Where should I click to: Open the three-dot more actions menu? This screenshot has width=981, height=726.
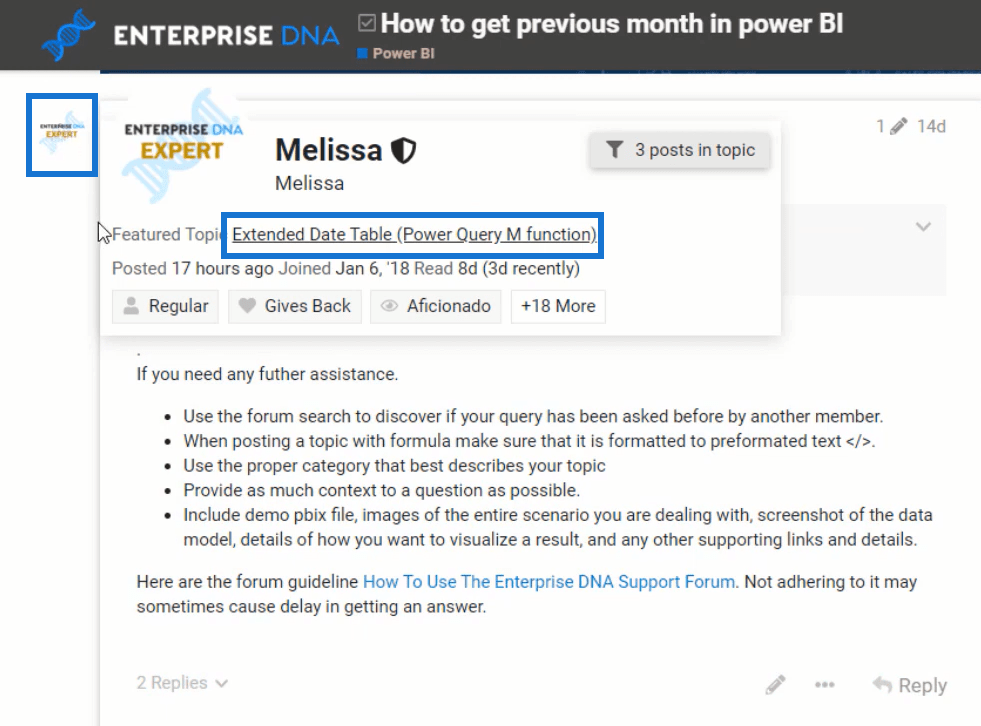click(x=825, y=685)
